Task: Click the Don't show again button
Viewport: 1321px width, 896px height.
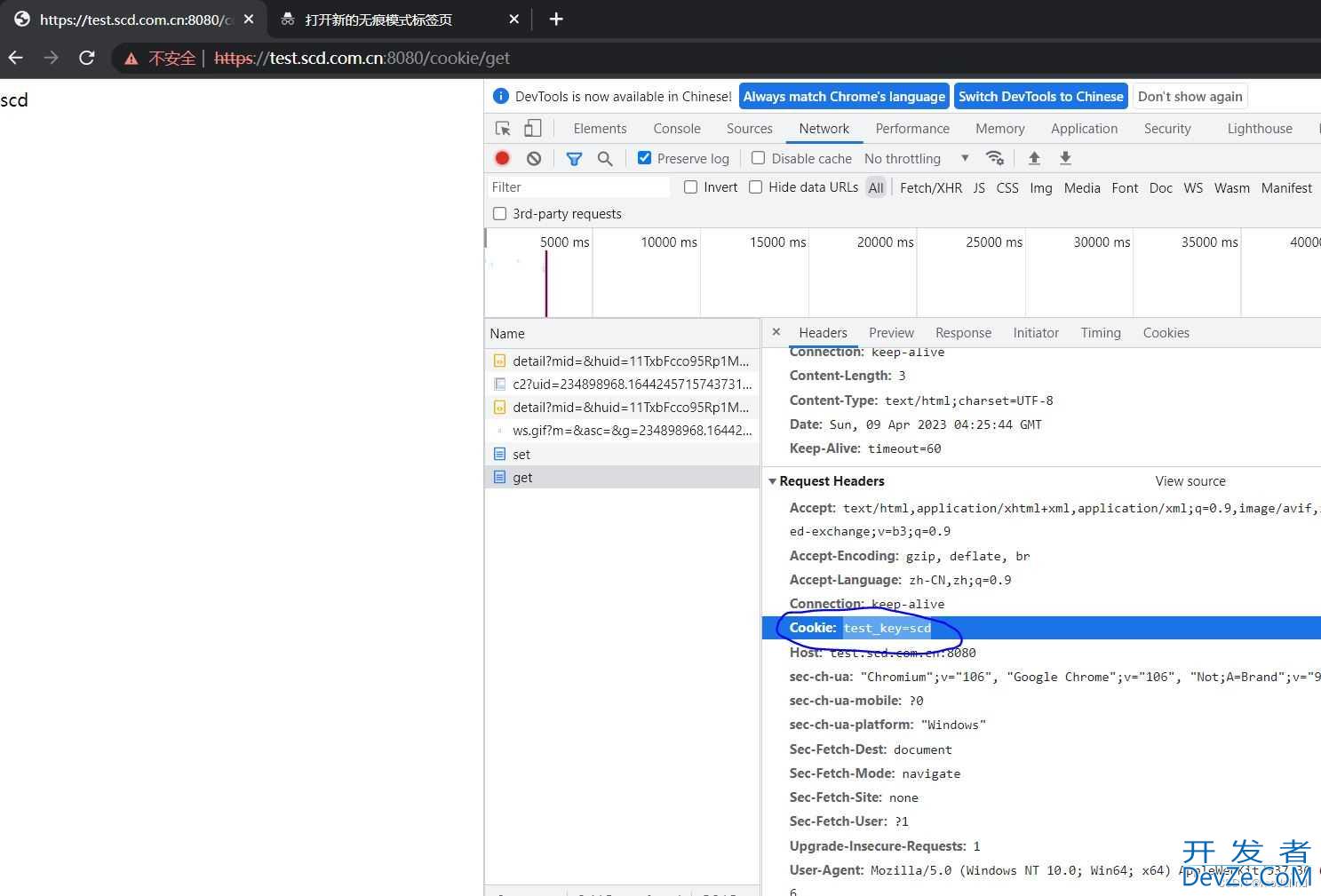Action: pos(1190,97)
